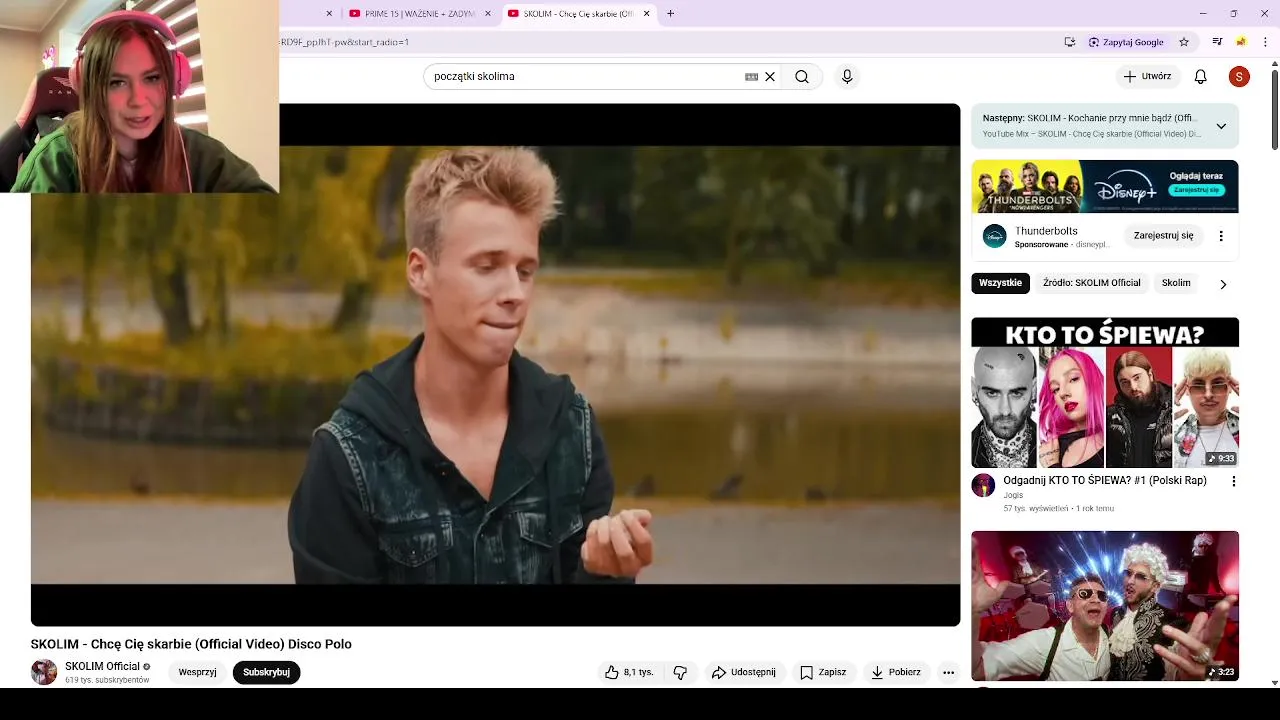The height and width of the screenshot is (720, 1280).
Task: Click the Utwórz create button
Action: (1147, 77)
